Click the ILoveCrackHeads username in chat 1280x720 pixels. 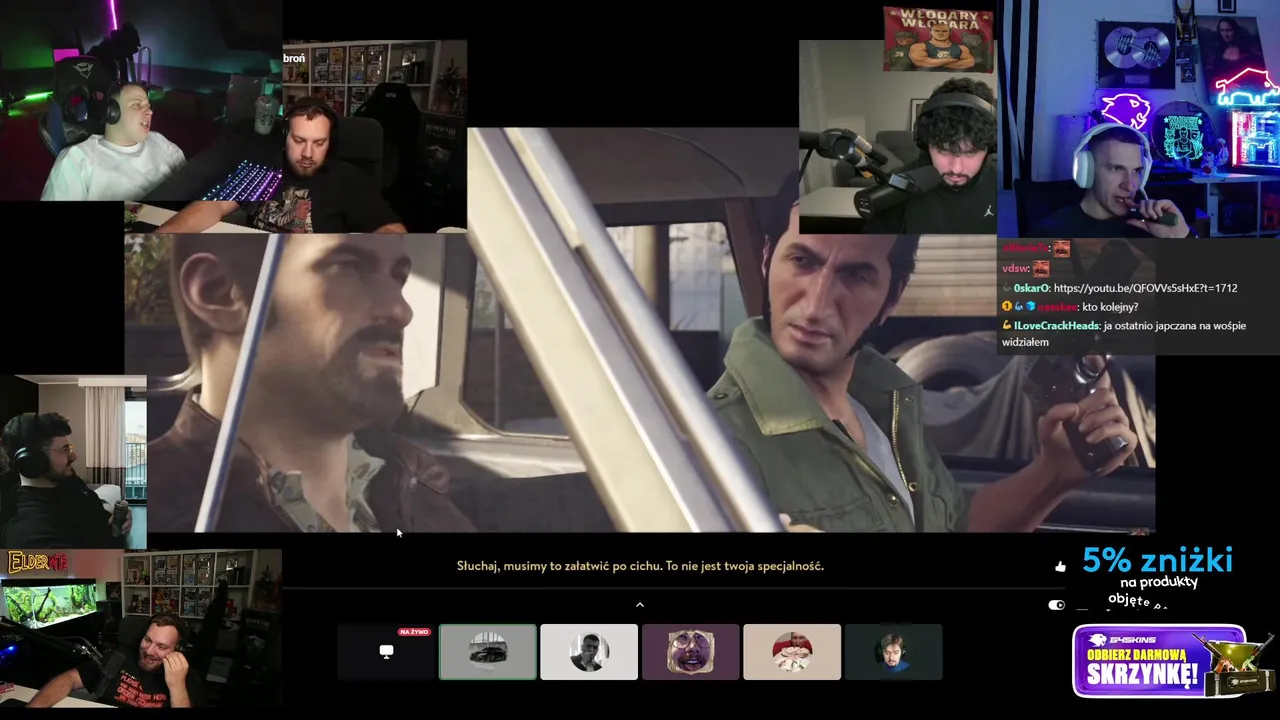click(1056, 326)
